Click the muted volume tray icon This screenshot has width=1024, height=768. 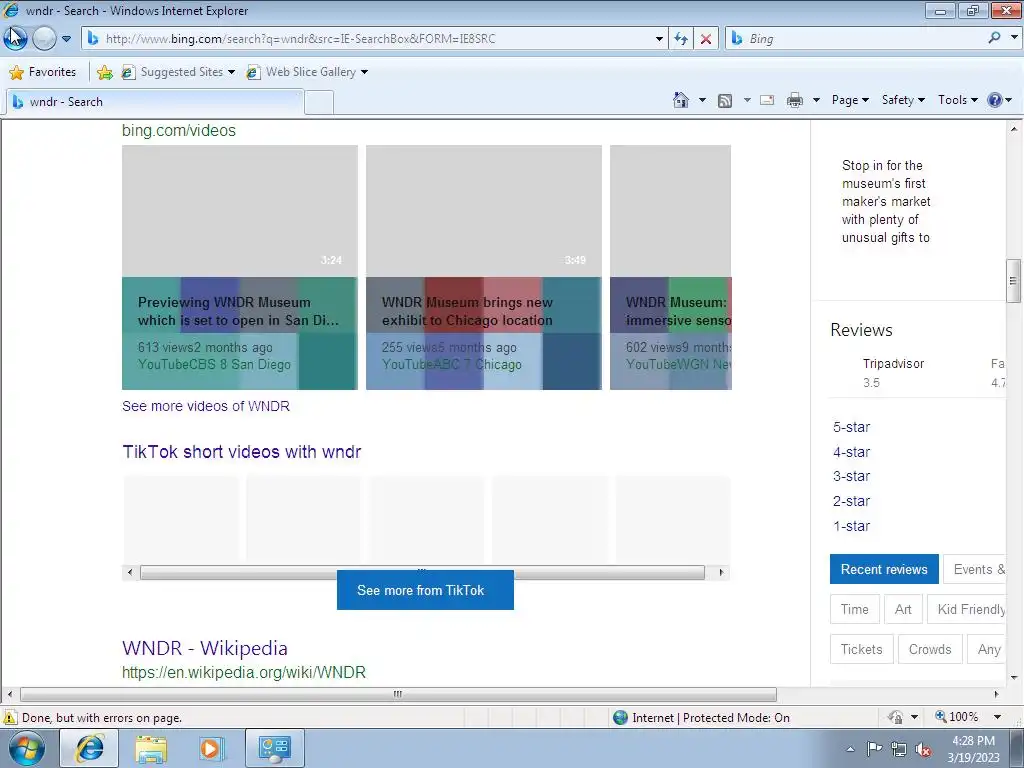923,750
